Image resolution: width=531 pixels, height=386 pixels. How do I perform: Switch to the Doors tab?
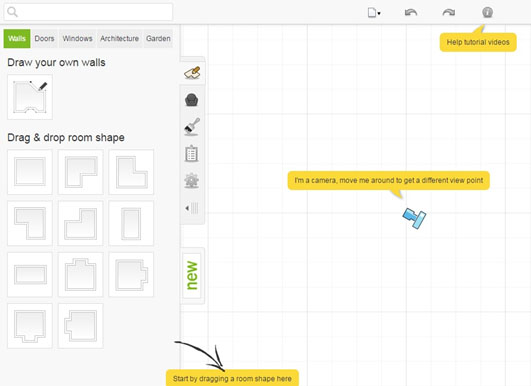click(x=44, y=39)
